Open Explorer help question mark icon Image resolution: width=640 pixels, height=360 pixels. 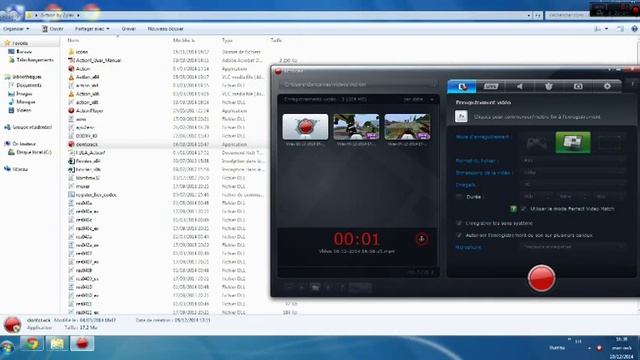(634, 29)
